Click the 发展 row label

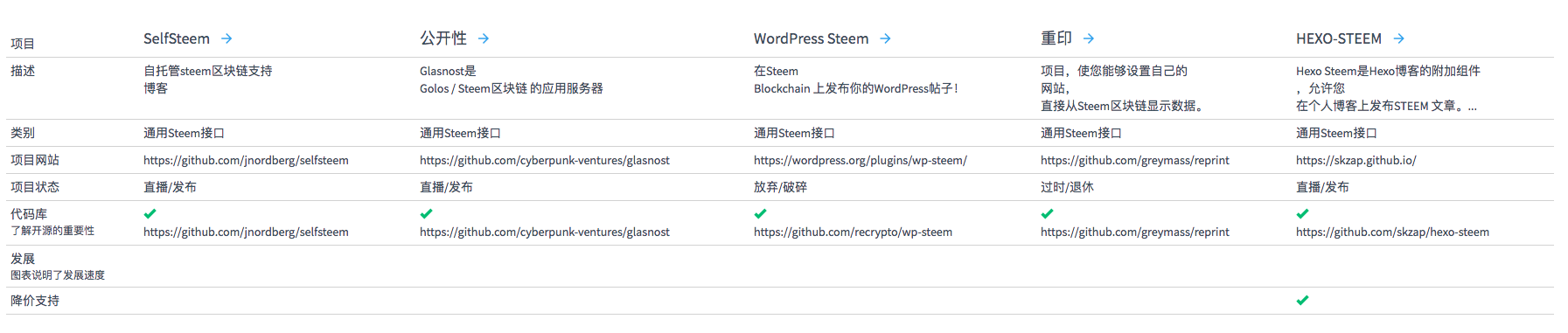(x=23, y=259)
